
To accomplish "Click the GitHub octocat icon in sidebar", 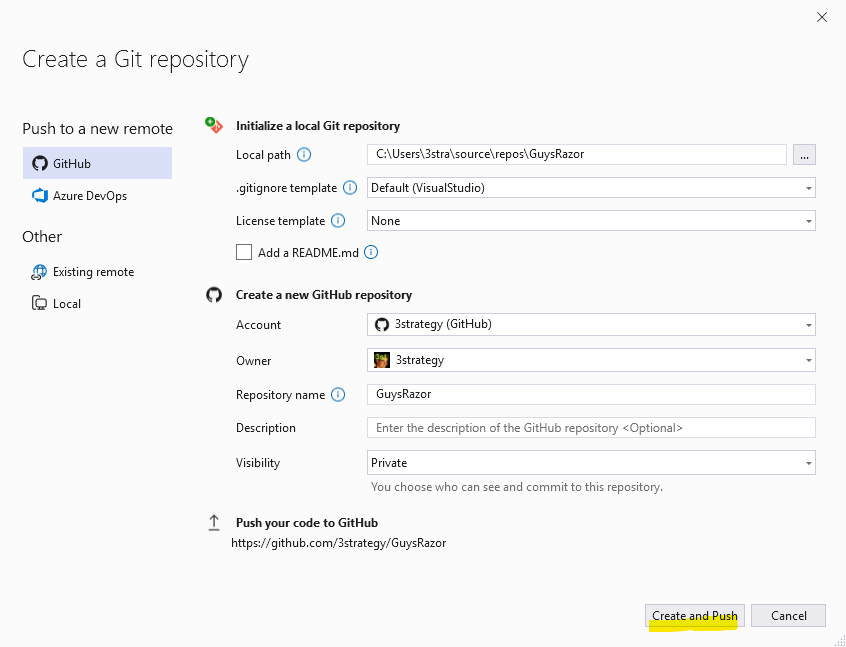I will (x=39, y=163).
